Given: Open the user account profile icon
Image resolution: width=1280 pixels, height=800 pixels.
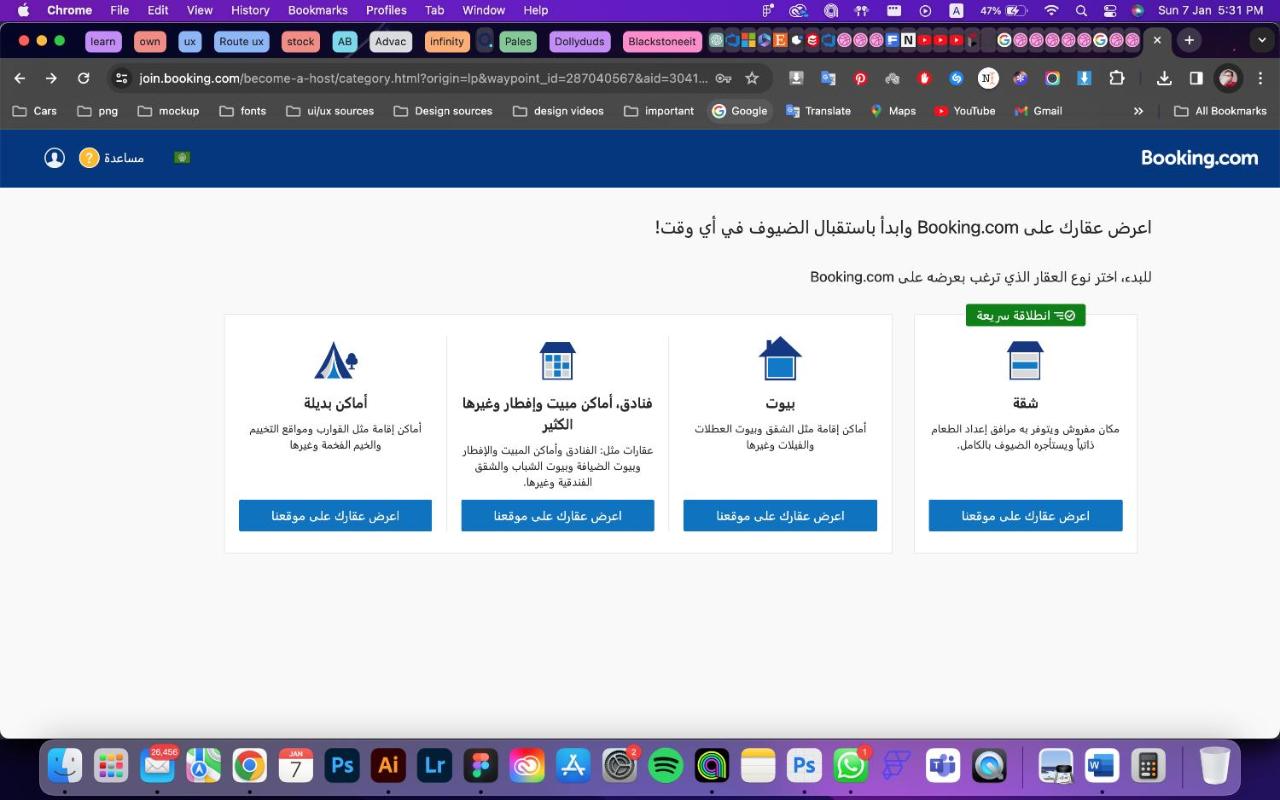Looking at the screenshot, I should tap(55, 158).
